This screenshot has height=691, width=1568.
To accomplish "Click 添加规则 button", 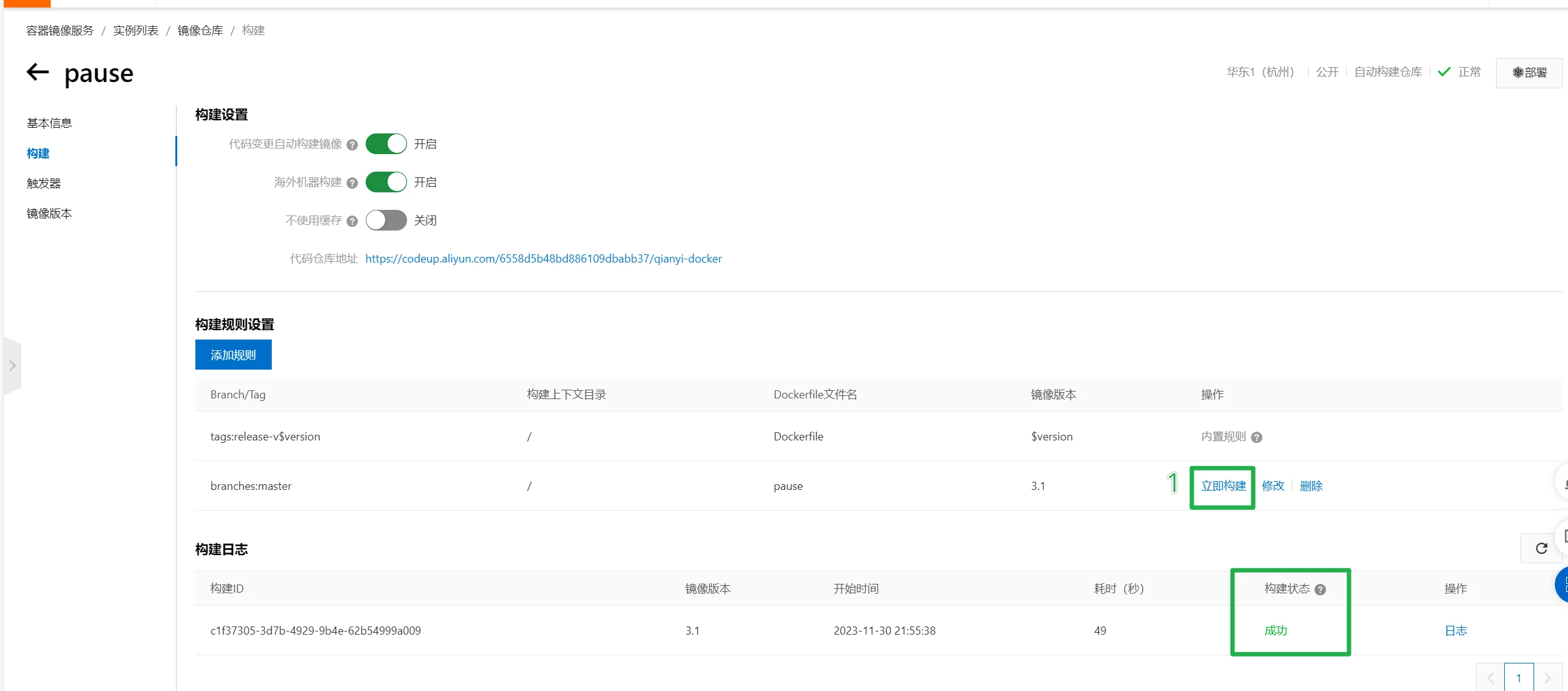I will point(233,355).
